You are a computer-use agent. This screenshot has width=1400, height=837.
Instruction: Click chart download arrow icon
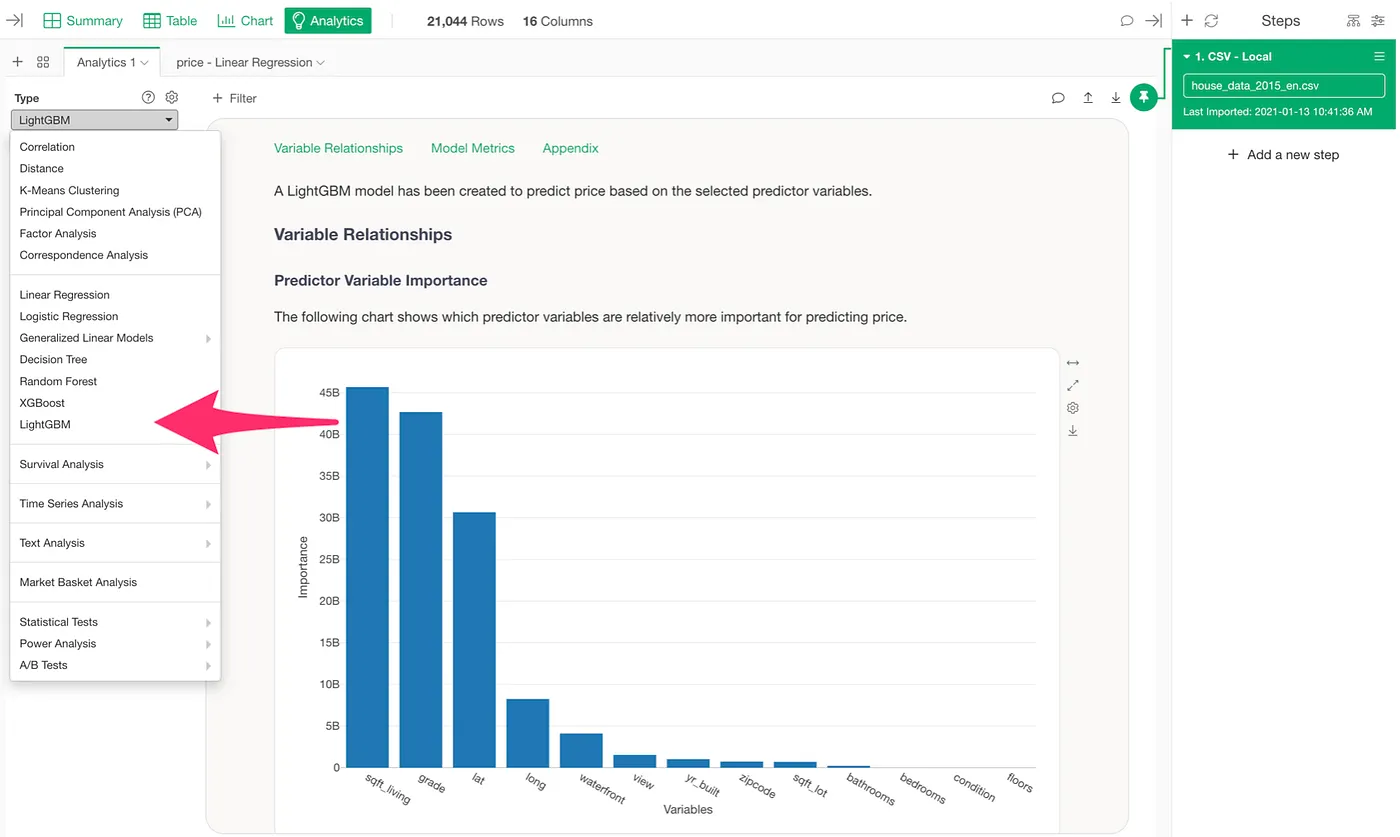click(x=1073, y=431)
